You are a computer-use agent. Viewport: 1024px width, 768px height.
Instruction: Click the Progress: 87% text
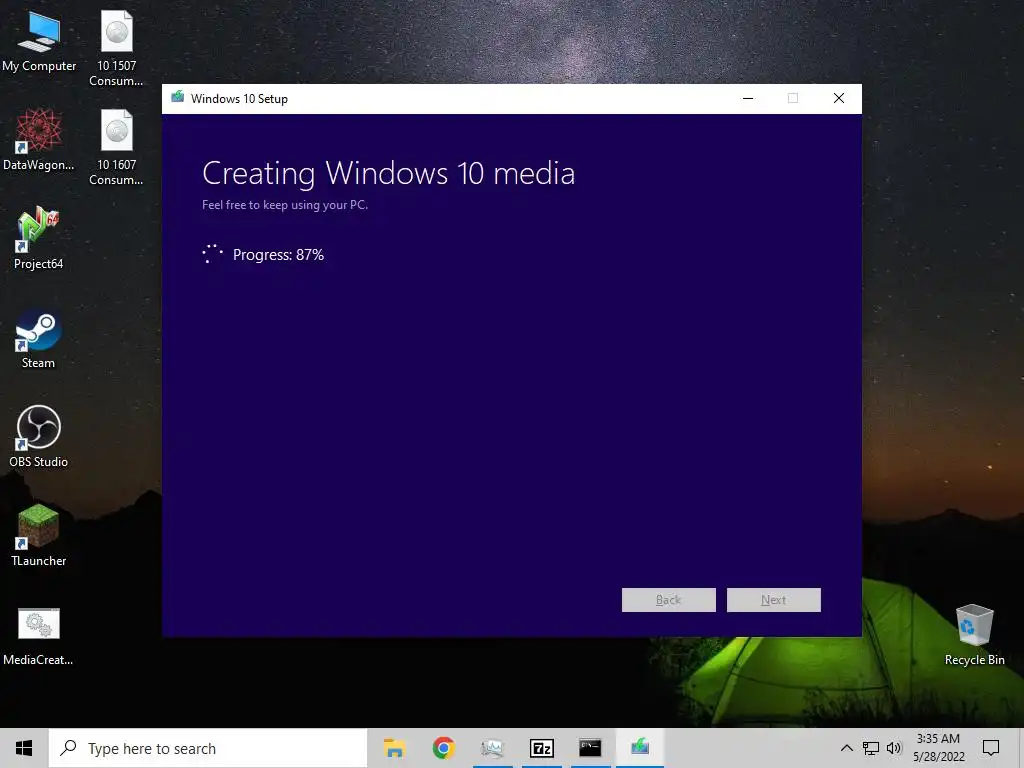[x=278, y=255]
